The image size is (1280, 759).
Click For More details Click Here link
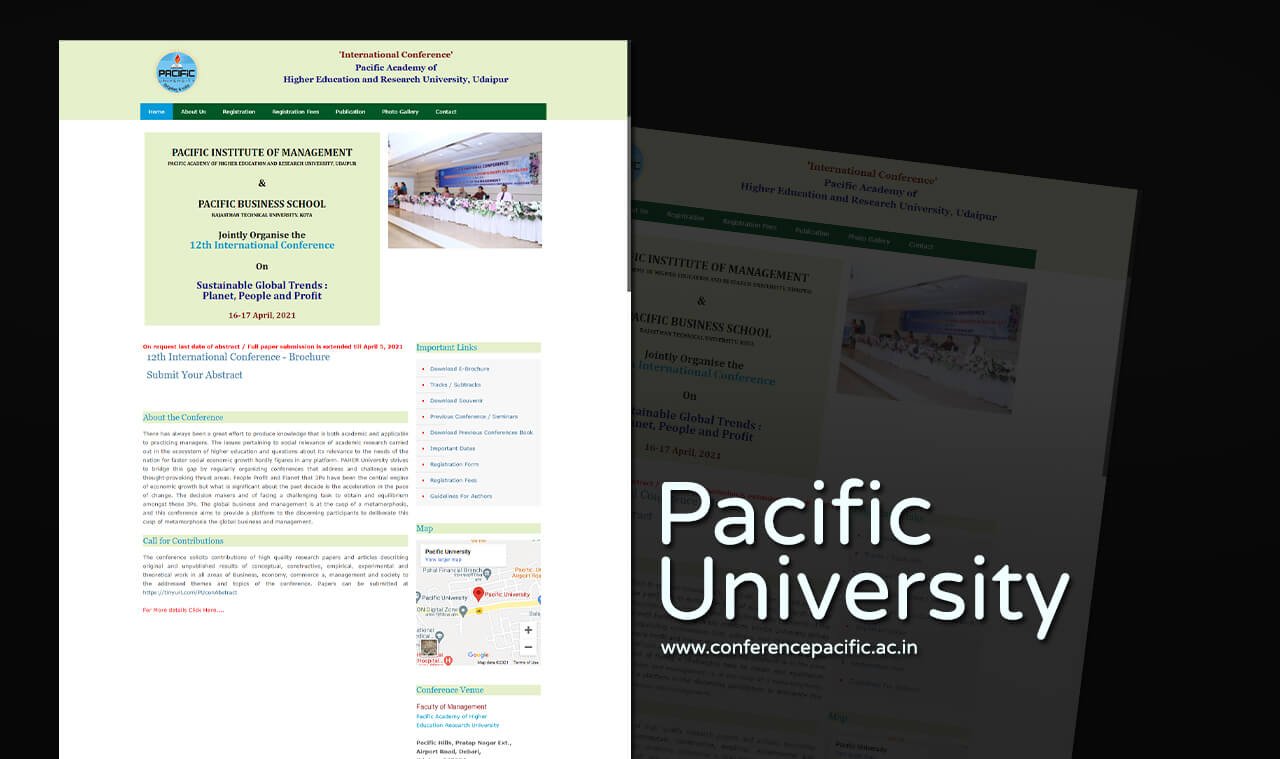click(183, 609)
